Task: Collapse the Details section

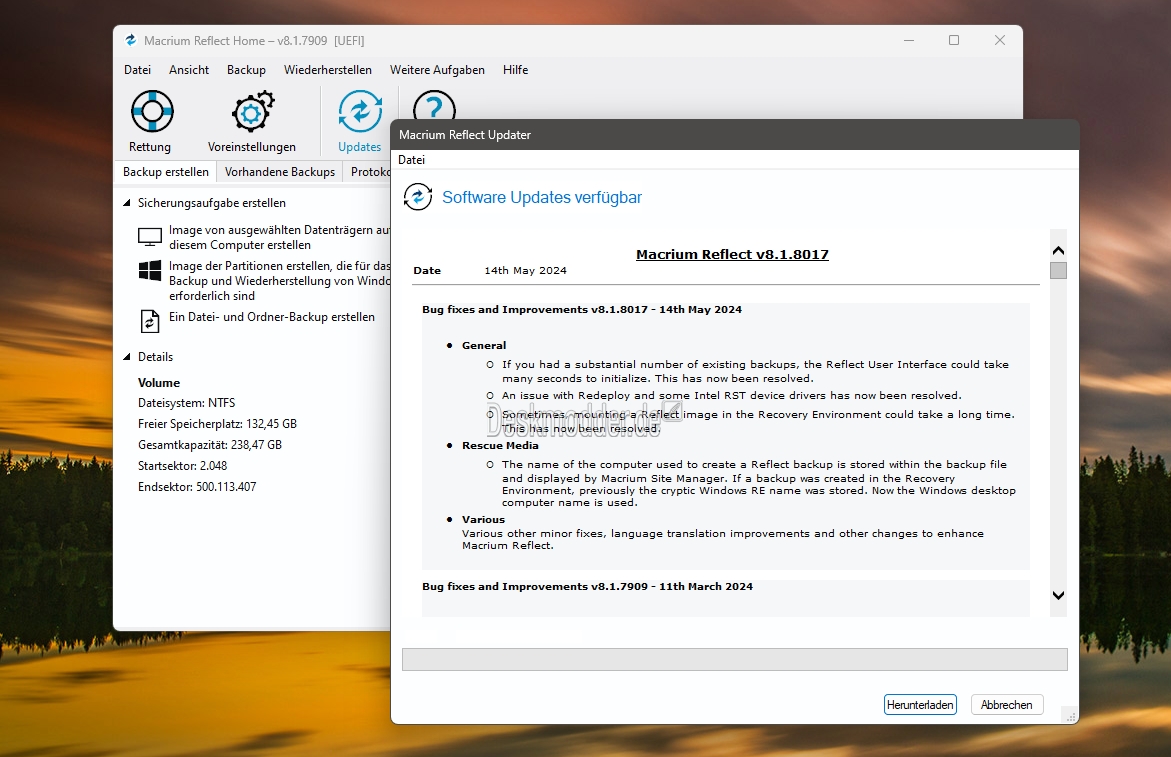Action: 127,357
